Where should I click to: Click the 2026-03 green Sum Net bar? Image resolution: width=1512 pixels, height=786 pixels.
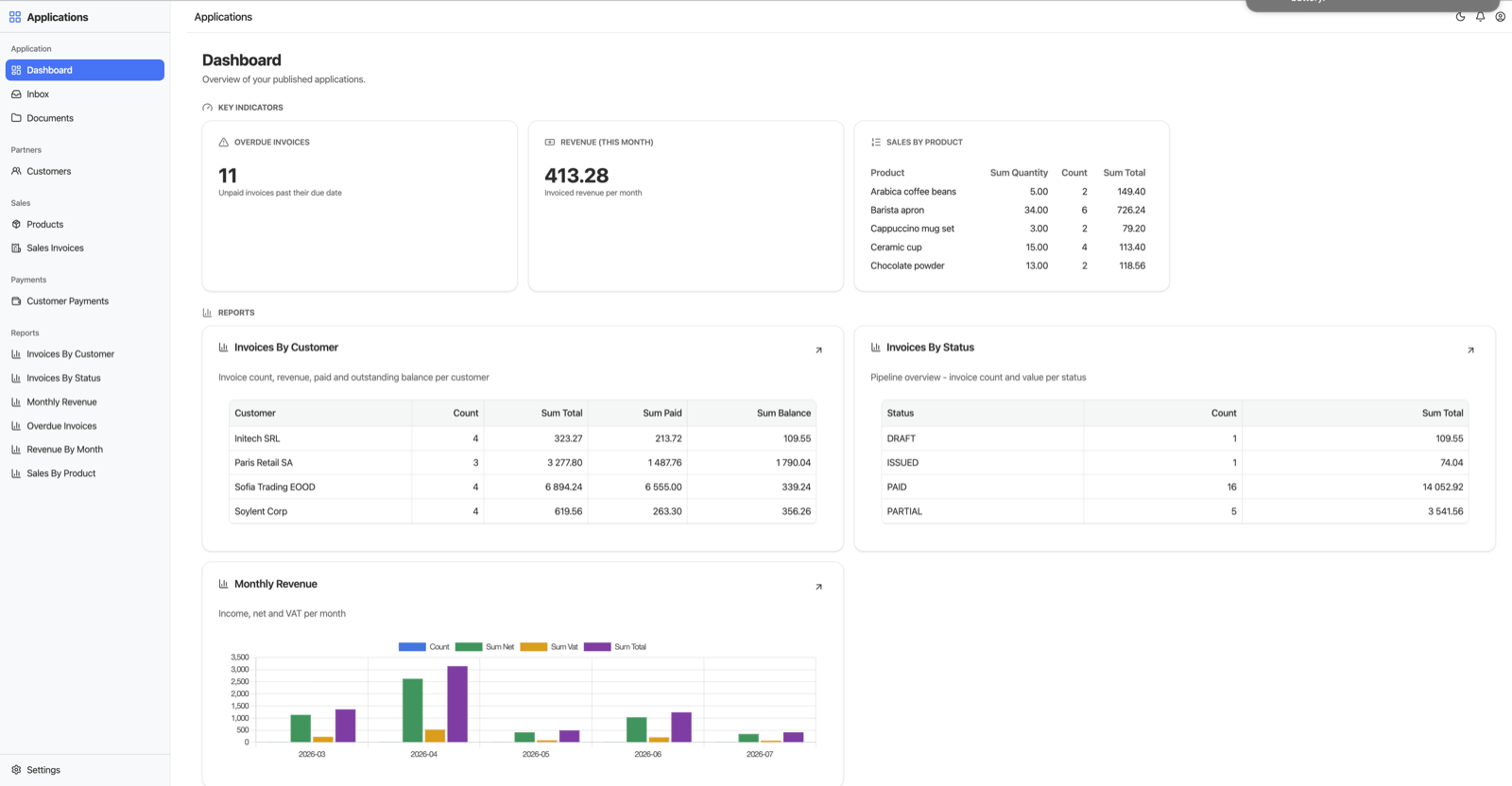[301, 728]
